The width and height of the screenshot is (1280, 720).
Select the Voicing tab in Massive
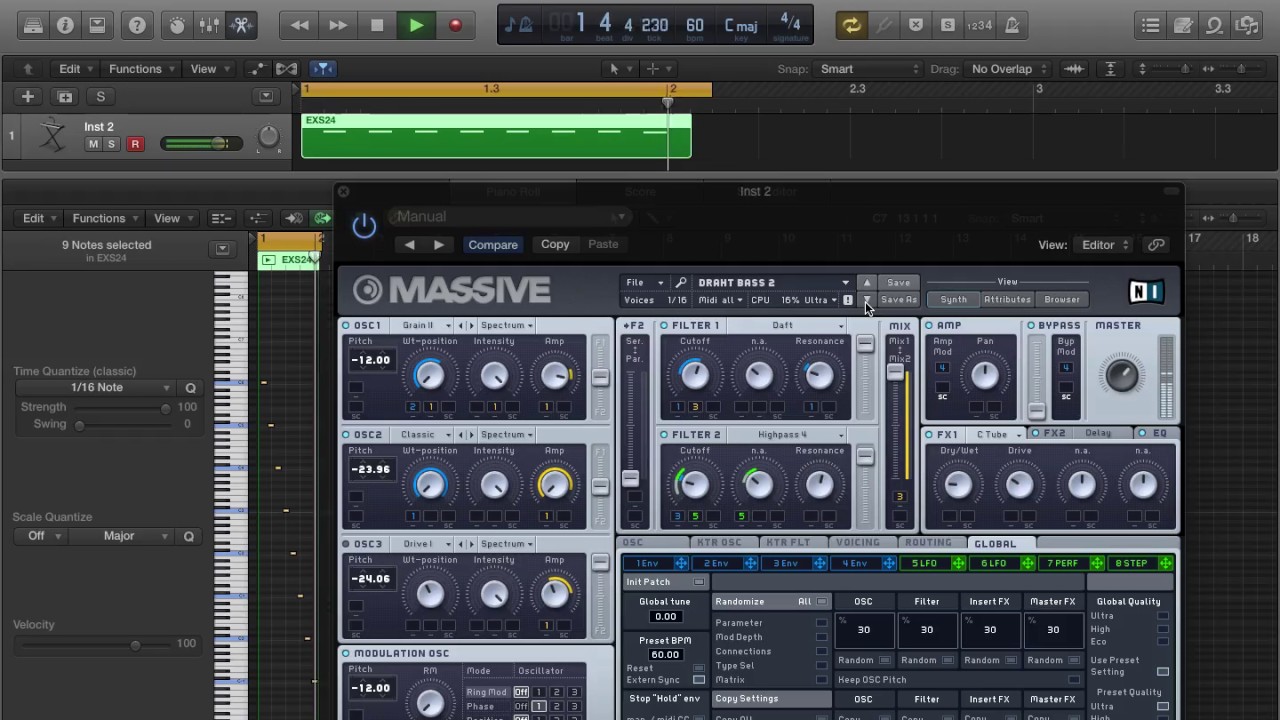point(858,543)
